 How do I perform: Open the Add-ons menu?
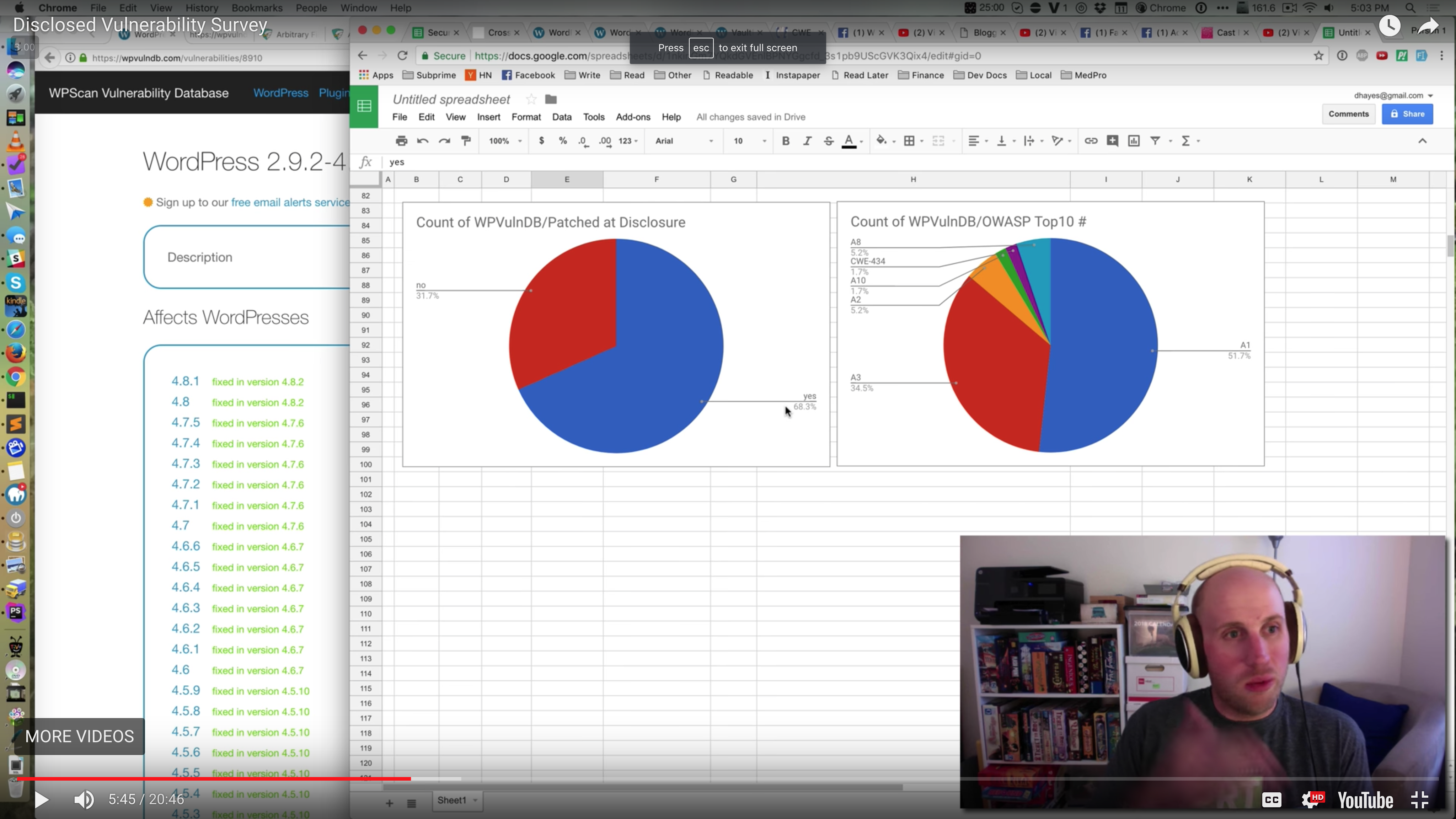click(x=633, y=117)
